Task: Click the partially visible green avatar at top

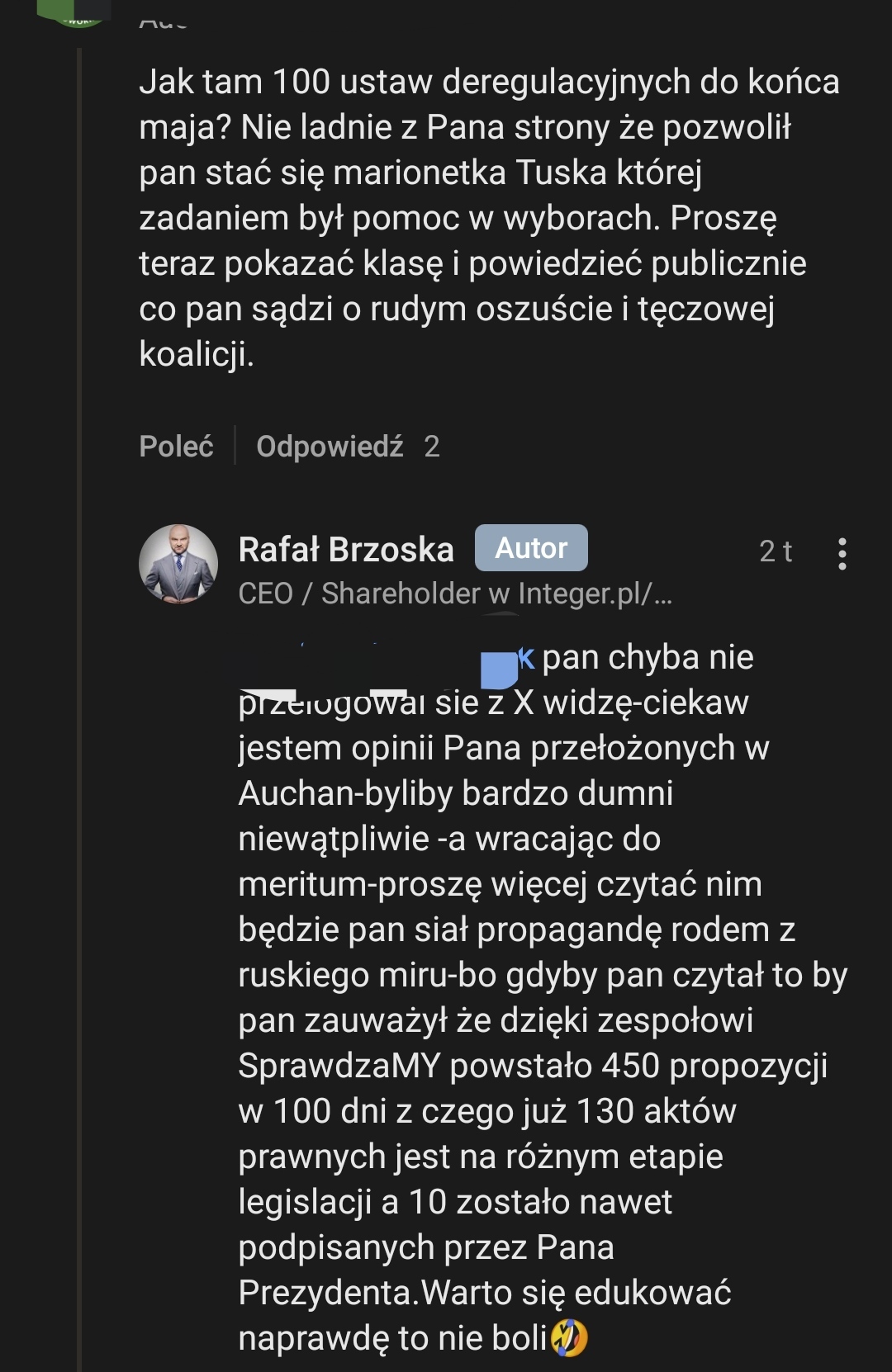Action: (x=80, y=12)
